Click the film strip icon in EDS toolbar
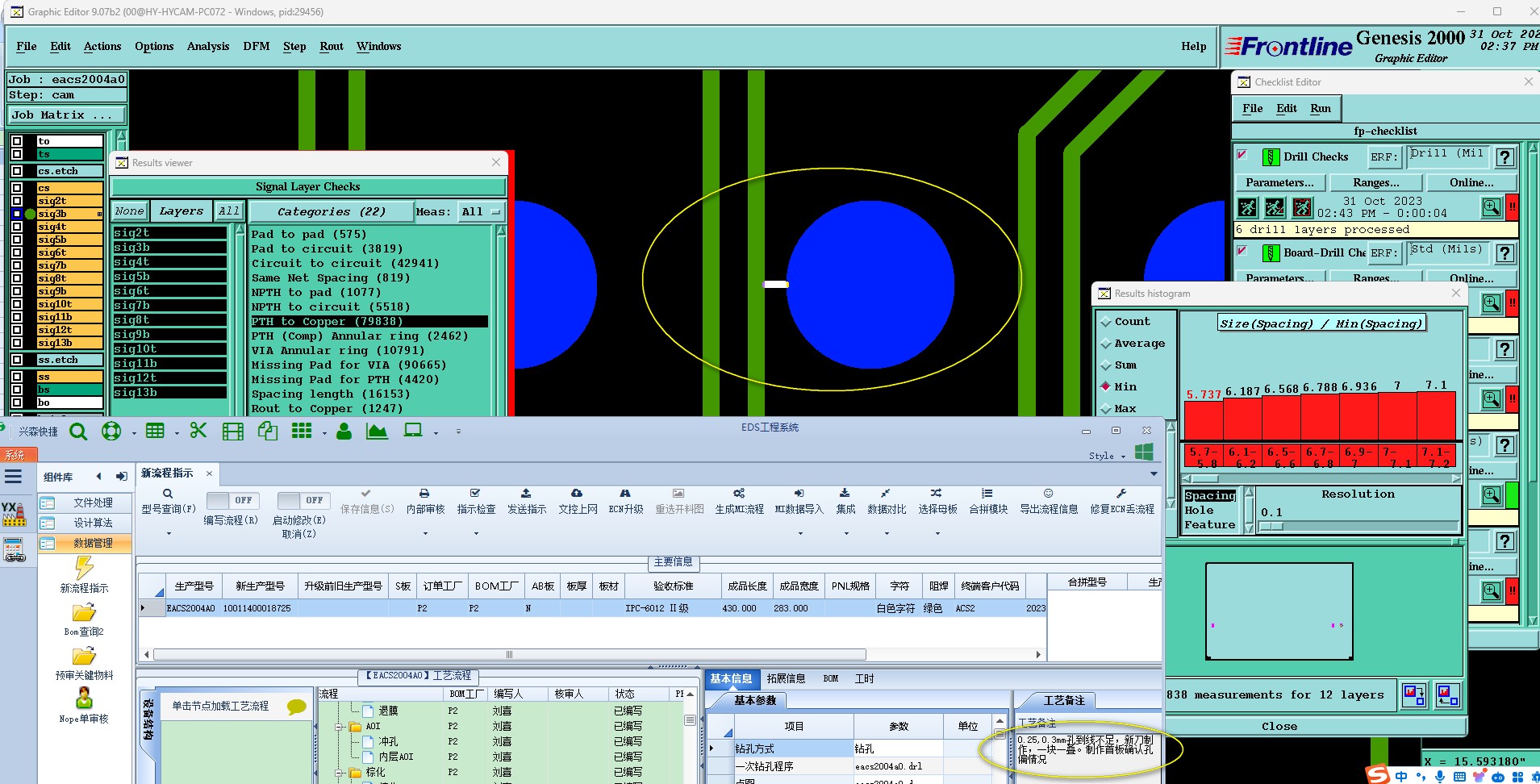The height and width of the screenshot is (784, 1540). (233, 432)
